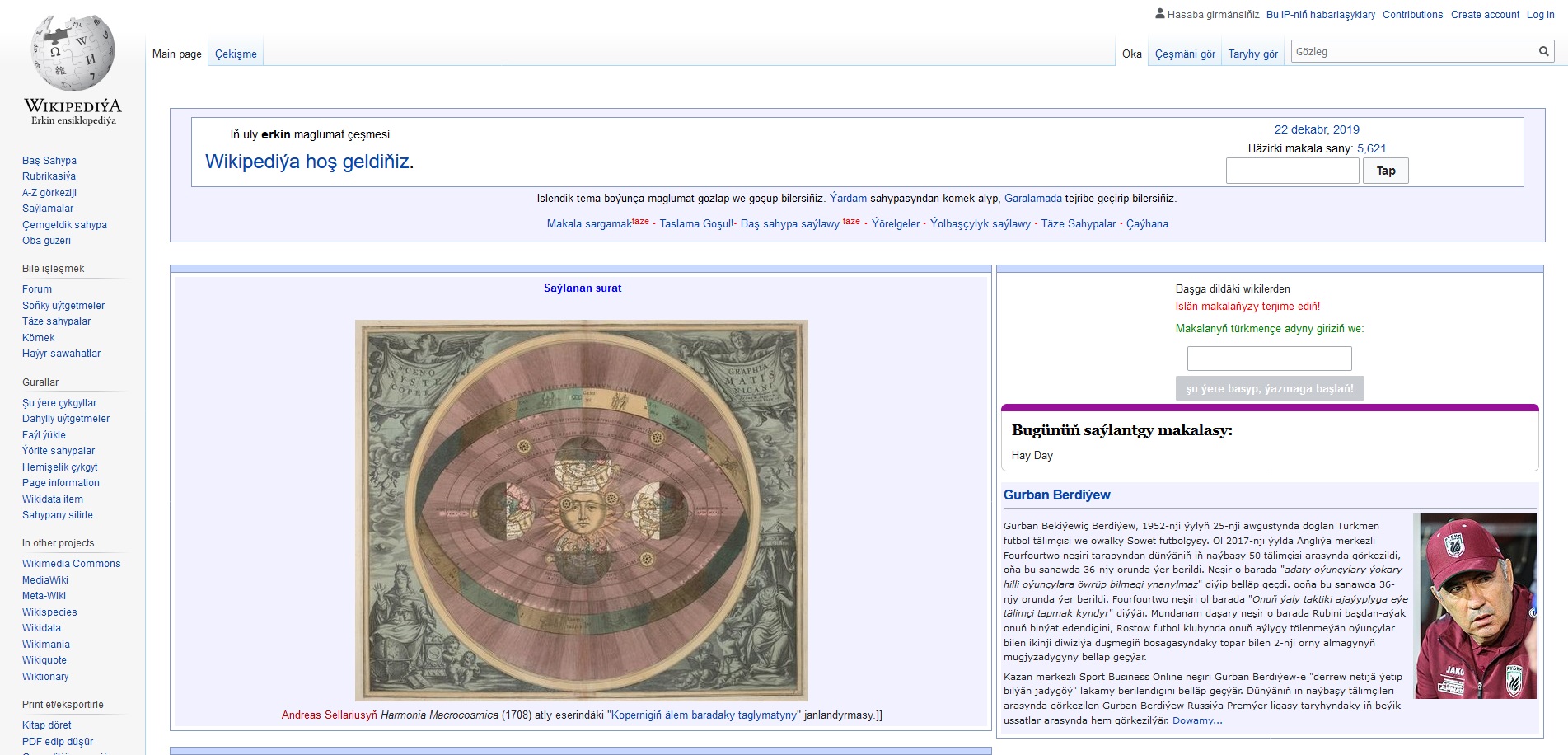The height and width of the screenshot is (755, 1568).
Task: Open the Gurban Berdiýew article heading
Action: [x=1056, y=495]
